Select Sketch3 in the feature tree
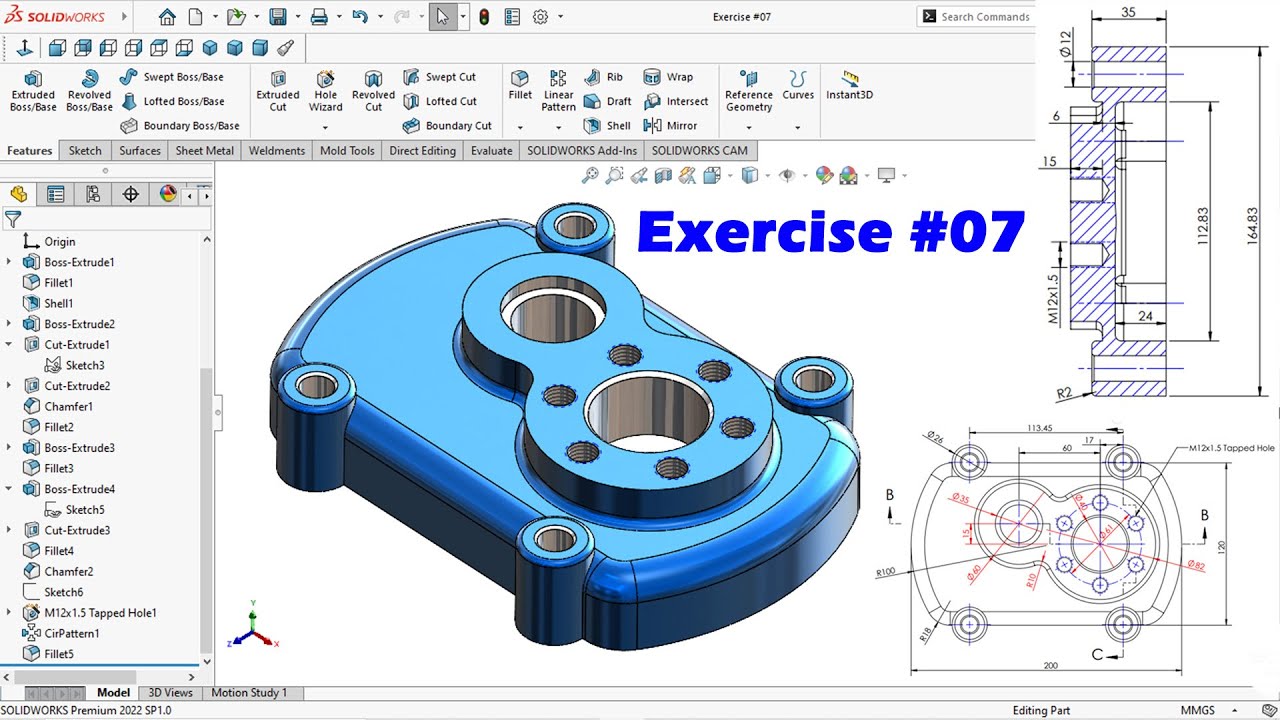The image size is (1280, 720). (x=75, y=365)
